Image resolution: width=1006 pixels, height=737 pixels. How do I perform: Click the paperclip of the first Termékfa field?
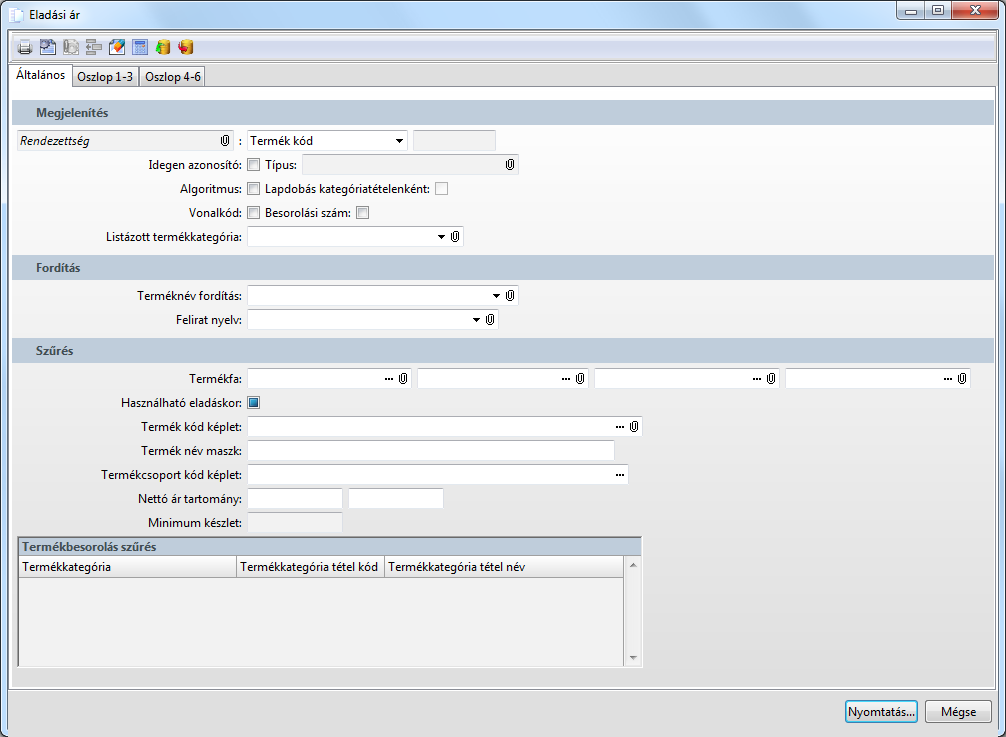pos(403,379)
